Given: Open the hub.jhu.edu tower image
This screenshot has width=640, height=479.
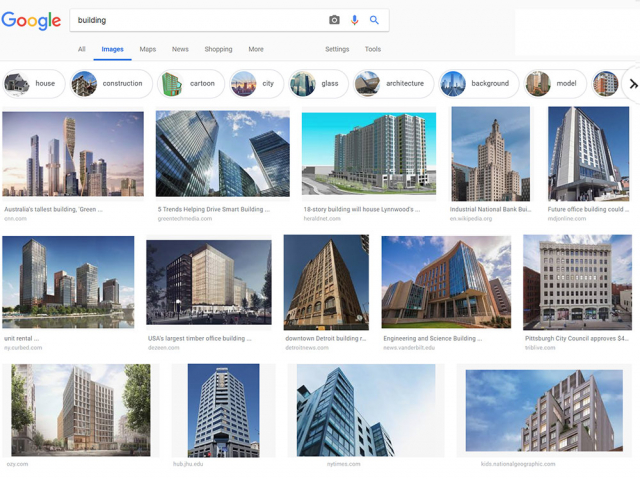Looking at the screenshot, I should pos(223,410).
